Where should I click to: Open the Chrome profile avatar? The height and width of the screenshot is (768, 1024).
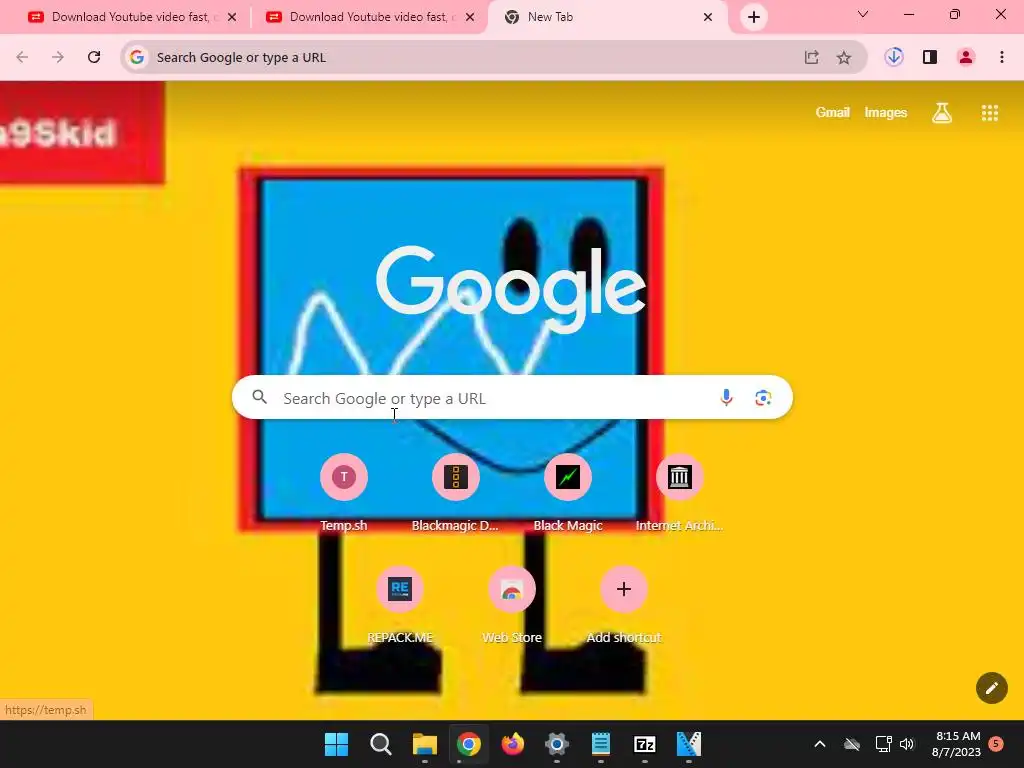(966, 57)
